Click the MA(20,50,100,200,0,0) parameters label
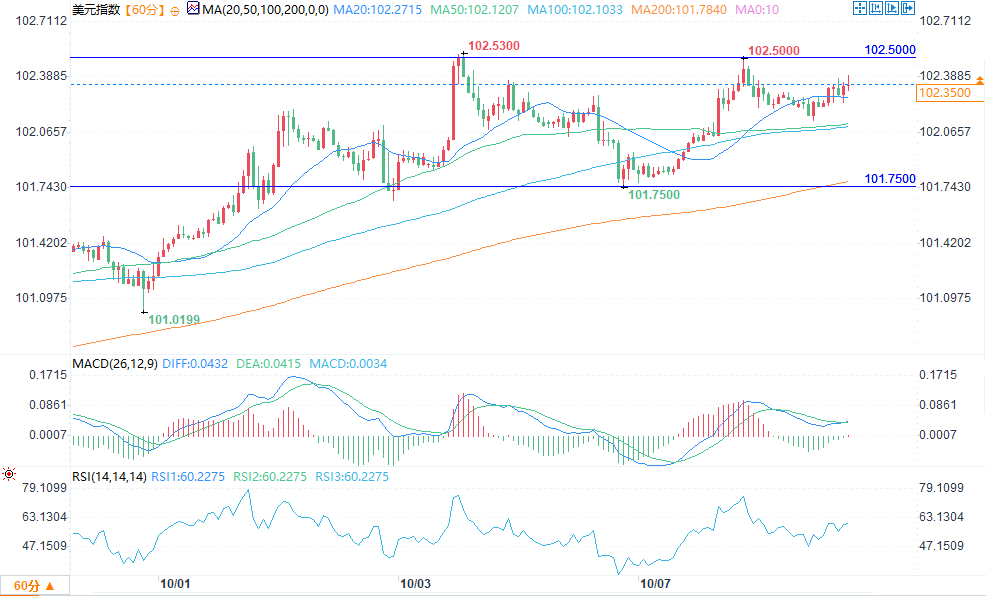The width and height of the screenshot is (986, 596). [x=265, y=9]
